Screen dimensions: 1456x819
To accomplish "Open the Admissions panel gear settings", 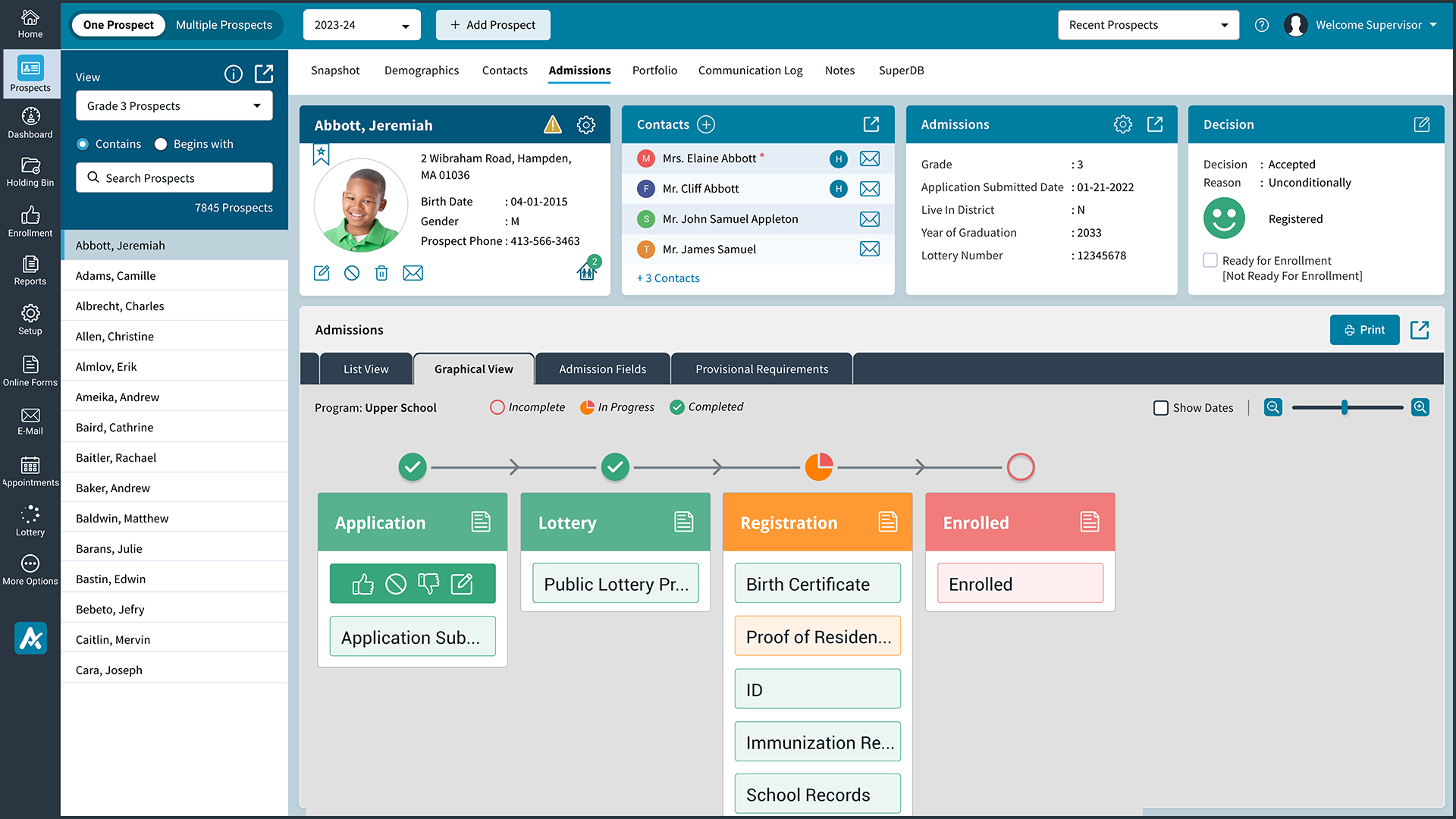I will click(x=1122, y=124).
